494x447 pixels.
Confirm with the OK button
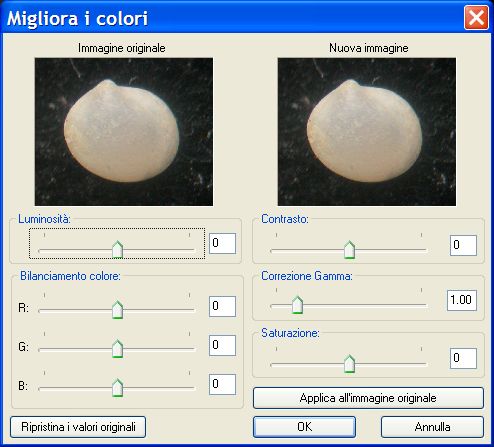304,427
